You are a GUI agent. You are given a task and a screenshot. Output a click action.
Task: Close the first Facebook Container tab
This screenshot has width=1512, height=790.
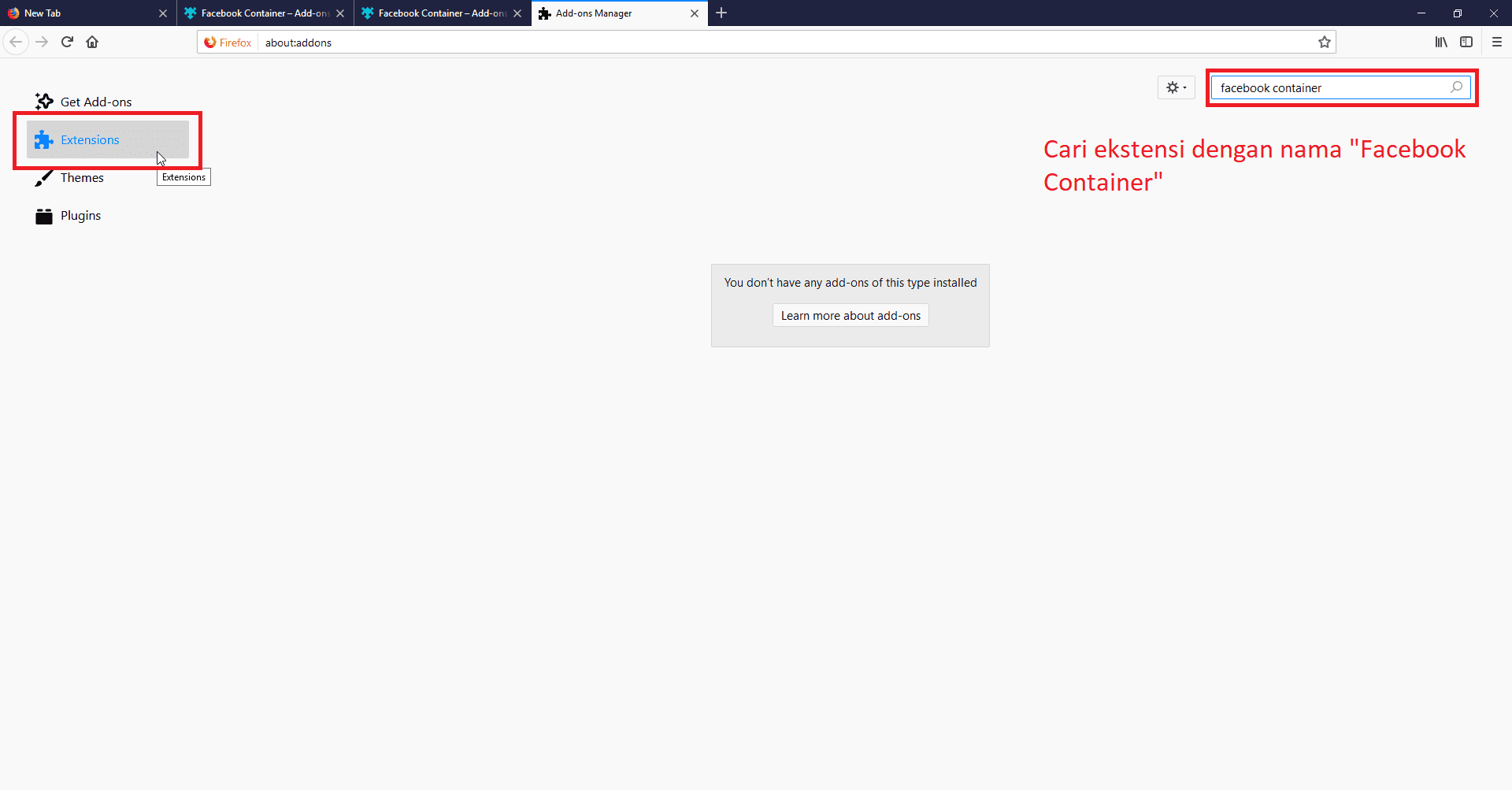(340, 13)
